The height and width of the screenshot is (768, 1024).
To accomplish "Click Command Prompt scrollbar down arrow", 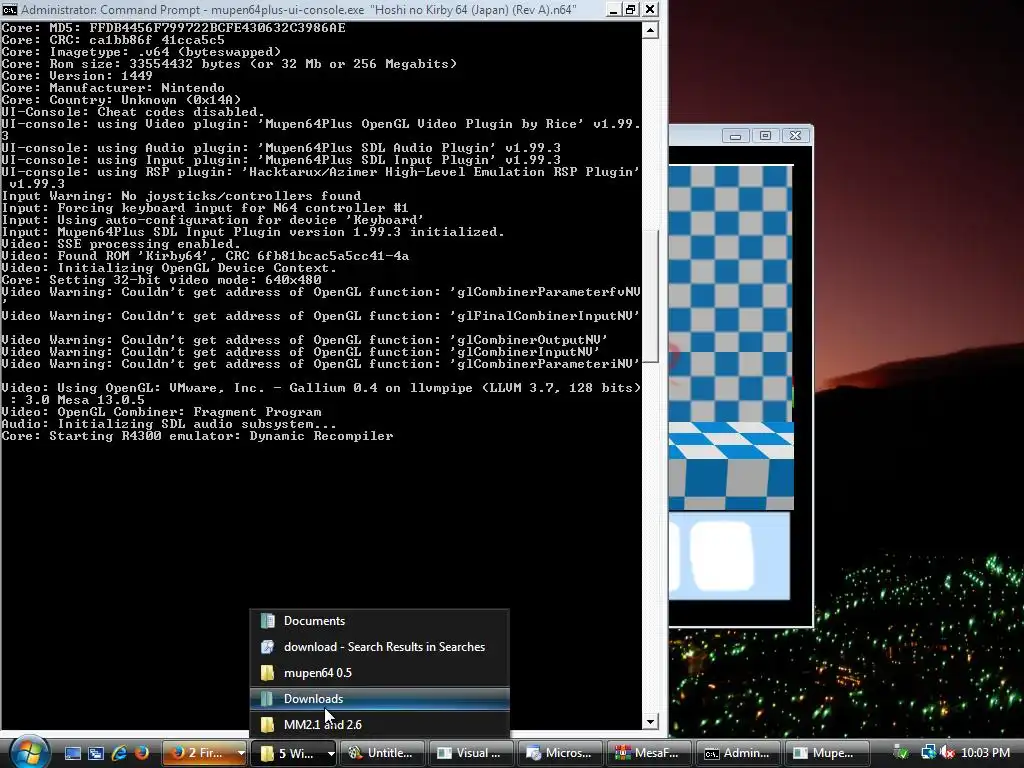I will pyautogui.click(x=650, y=722).
